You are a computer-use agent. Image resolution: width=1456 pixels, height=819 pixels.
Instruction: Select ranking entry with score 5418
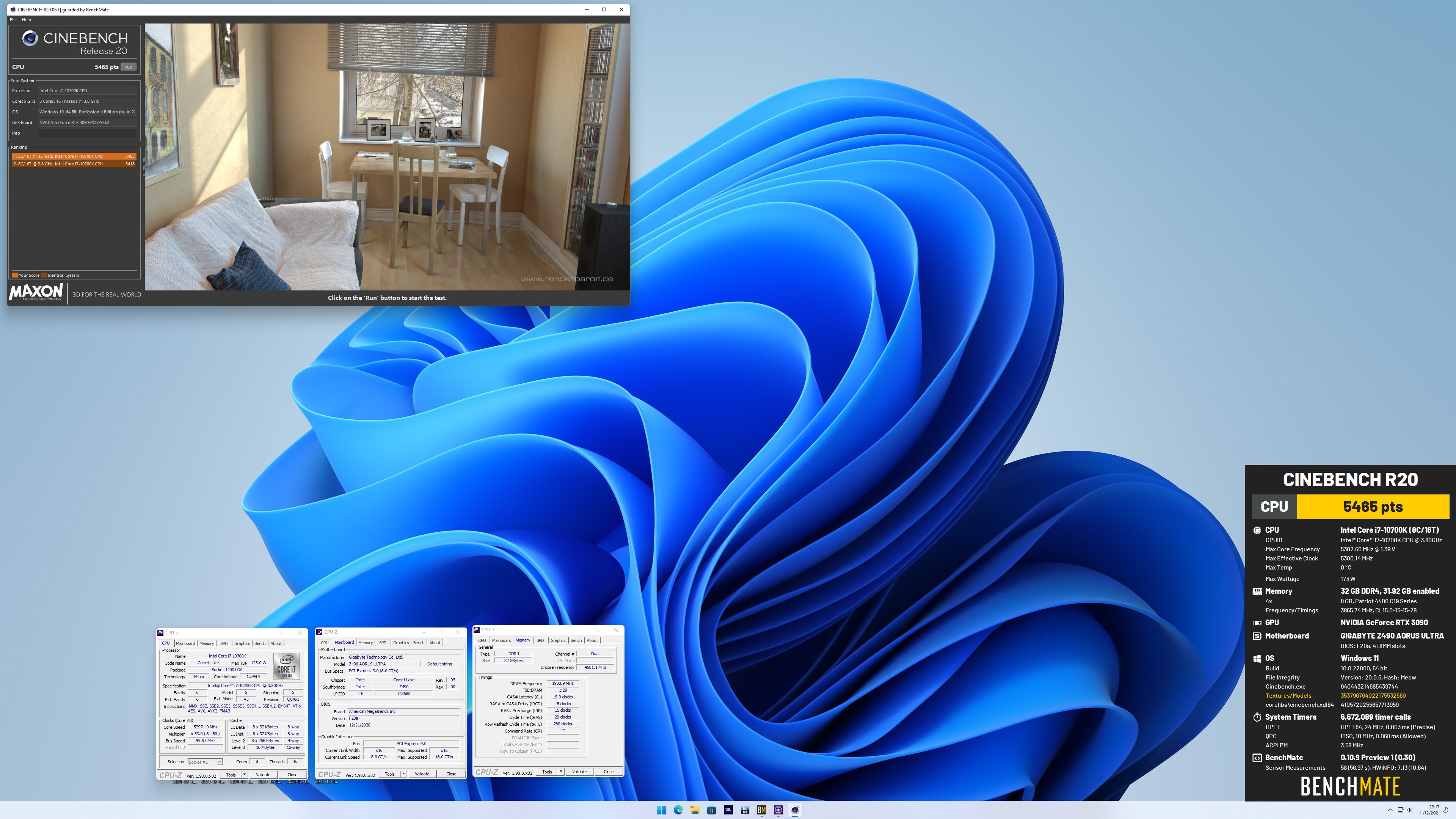point(74,164)
